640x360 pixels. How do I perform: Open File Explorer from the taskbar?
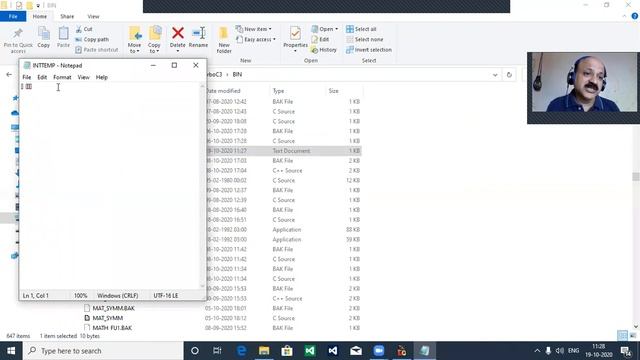coord(264,351)
